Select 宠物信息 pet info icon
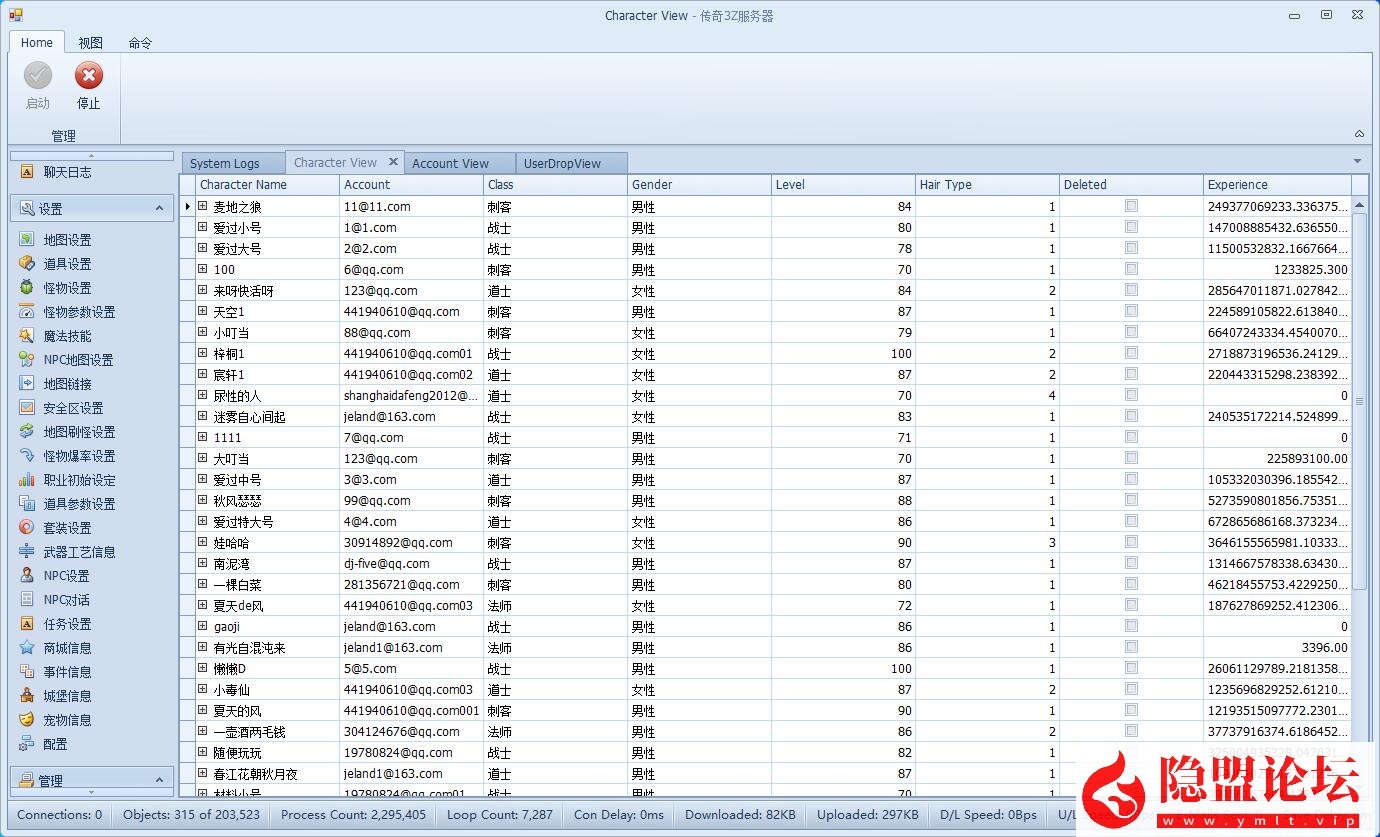 [x=27, y=720]
